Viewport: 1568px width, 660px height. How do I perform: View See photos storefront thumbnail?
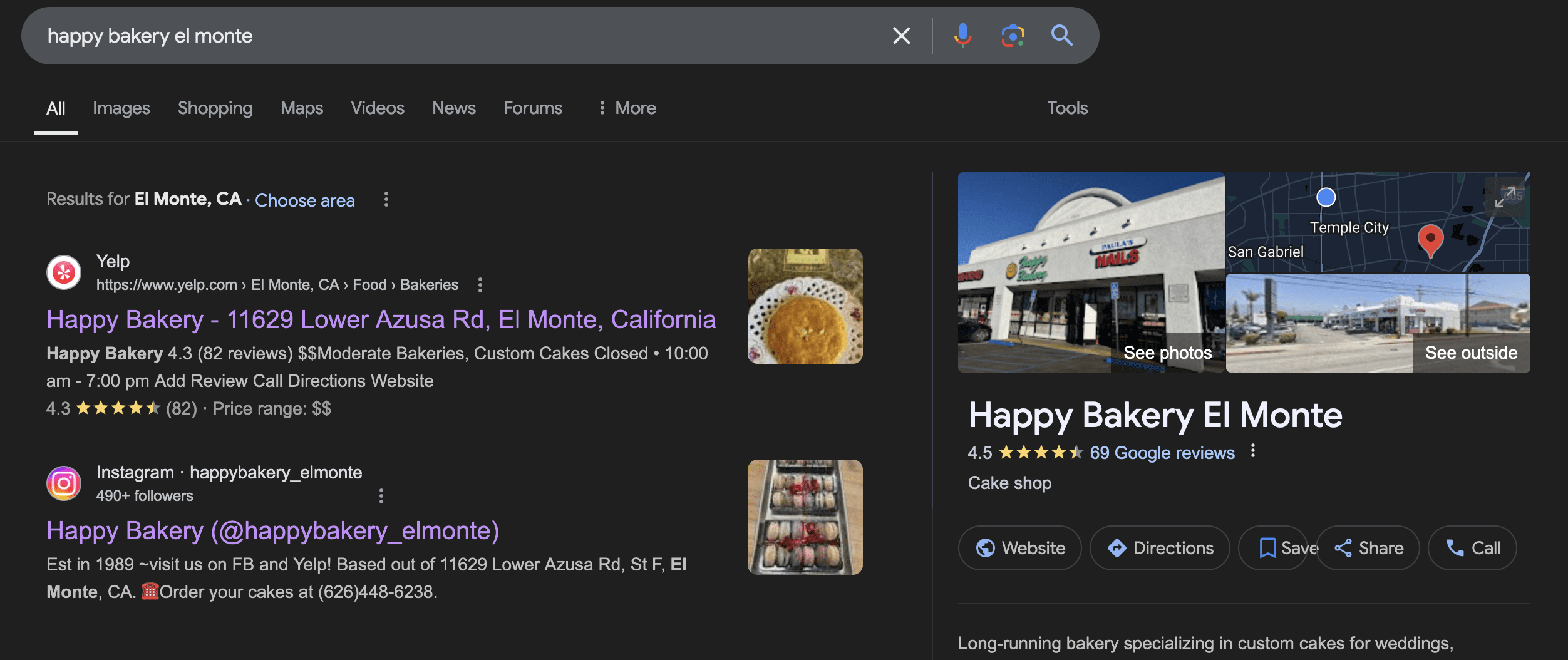tap(1091, 272)
